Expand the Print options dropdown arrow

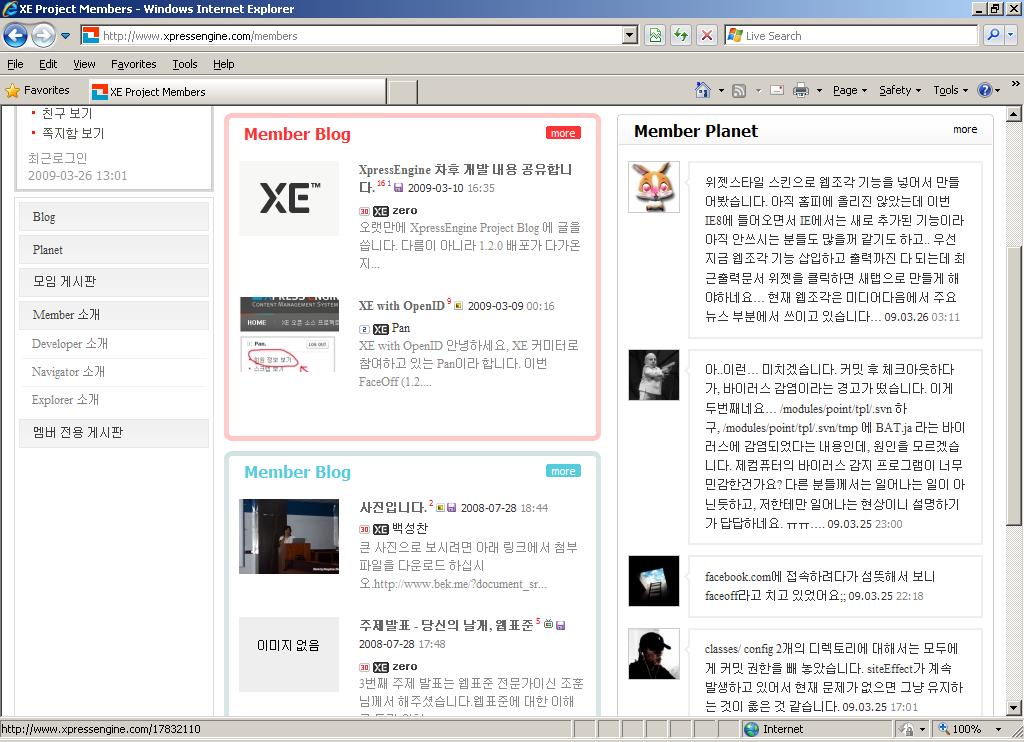[x=819, y=90]
